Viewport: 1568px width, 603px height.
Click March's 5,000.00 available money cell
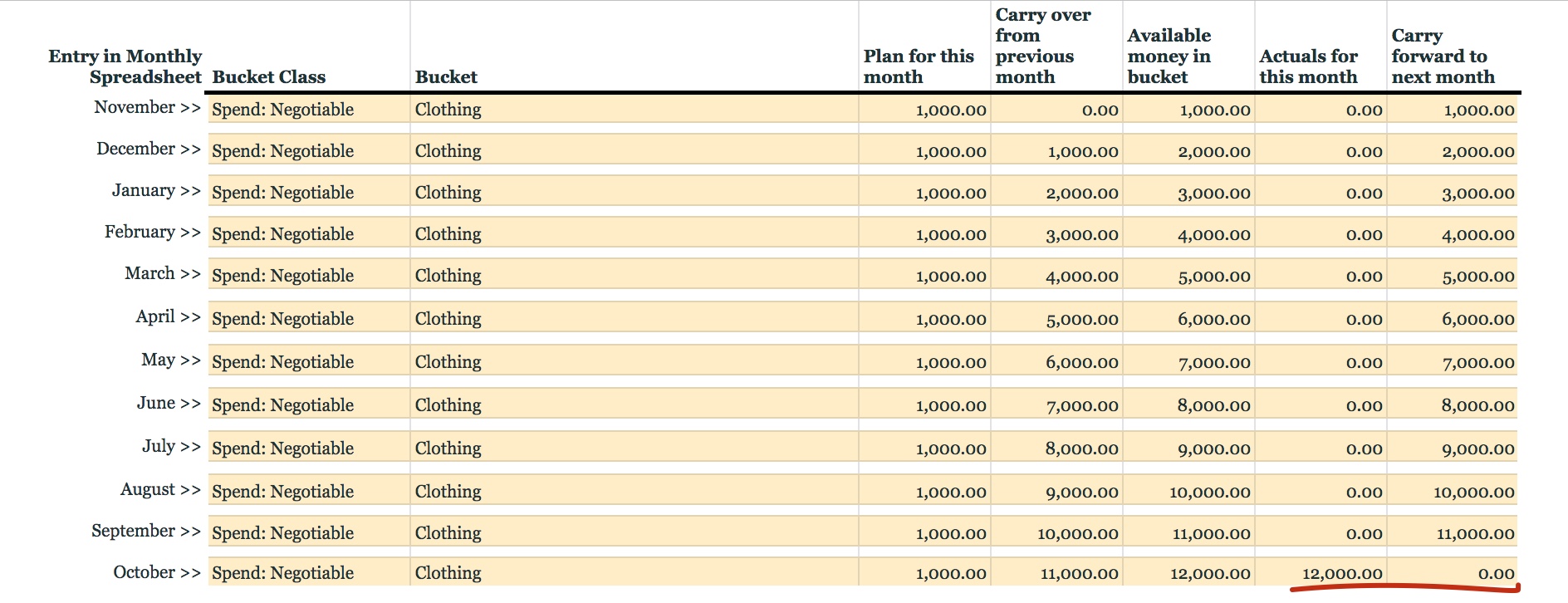click(1189, 276)
